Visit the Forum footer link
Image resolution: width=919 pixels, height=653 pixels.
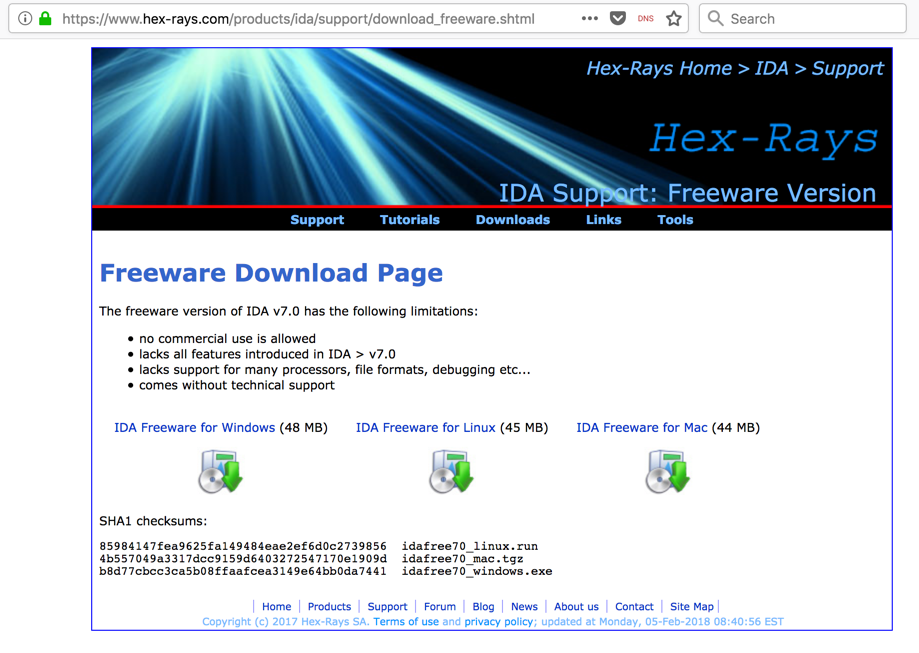(x=440, y=607)
